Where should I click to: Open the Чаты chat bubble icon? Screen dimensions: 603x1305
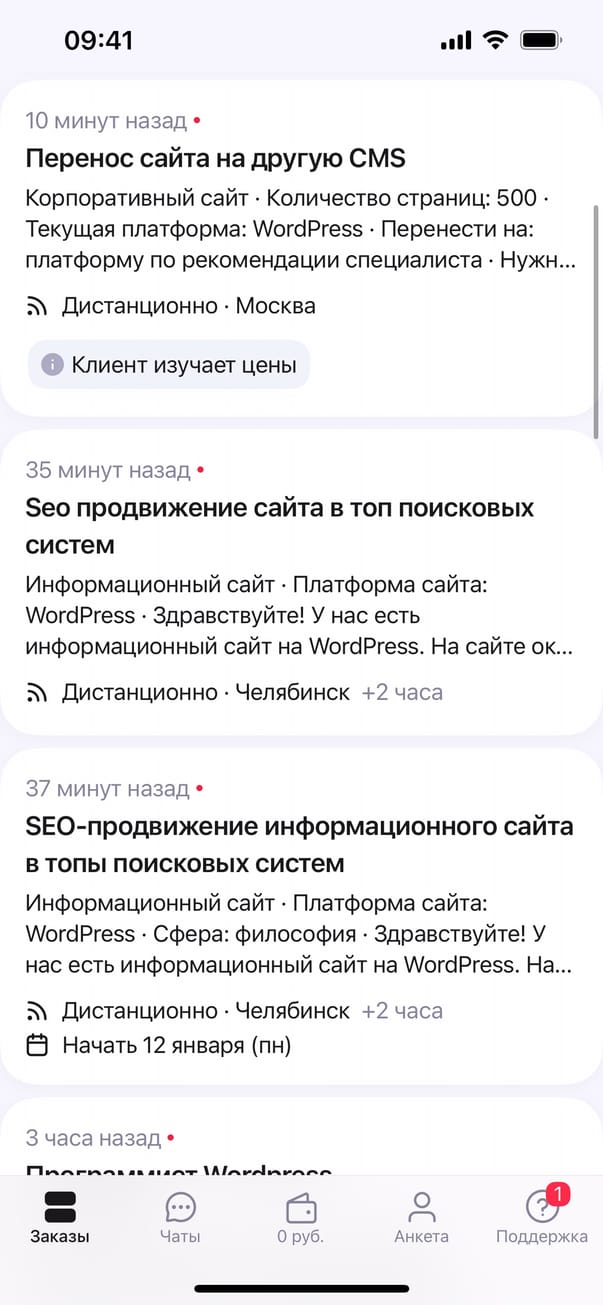coord(181,1207)
